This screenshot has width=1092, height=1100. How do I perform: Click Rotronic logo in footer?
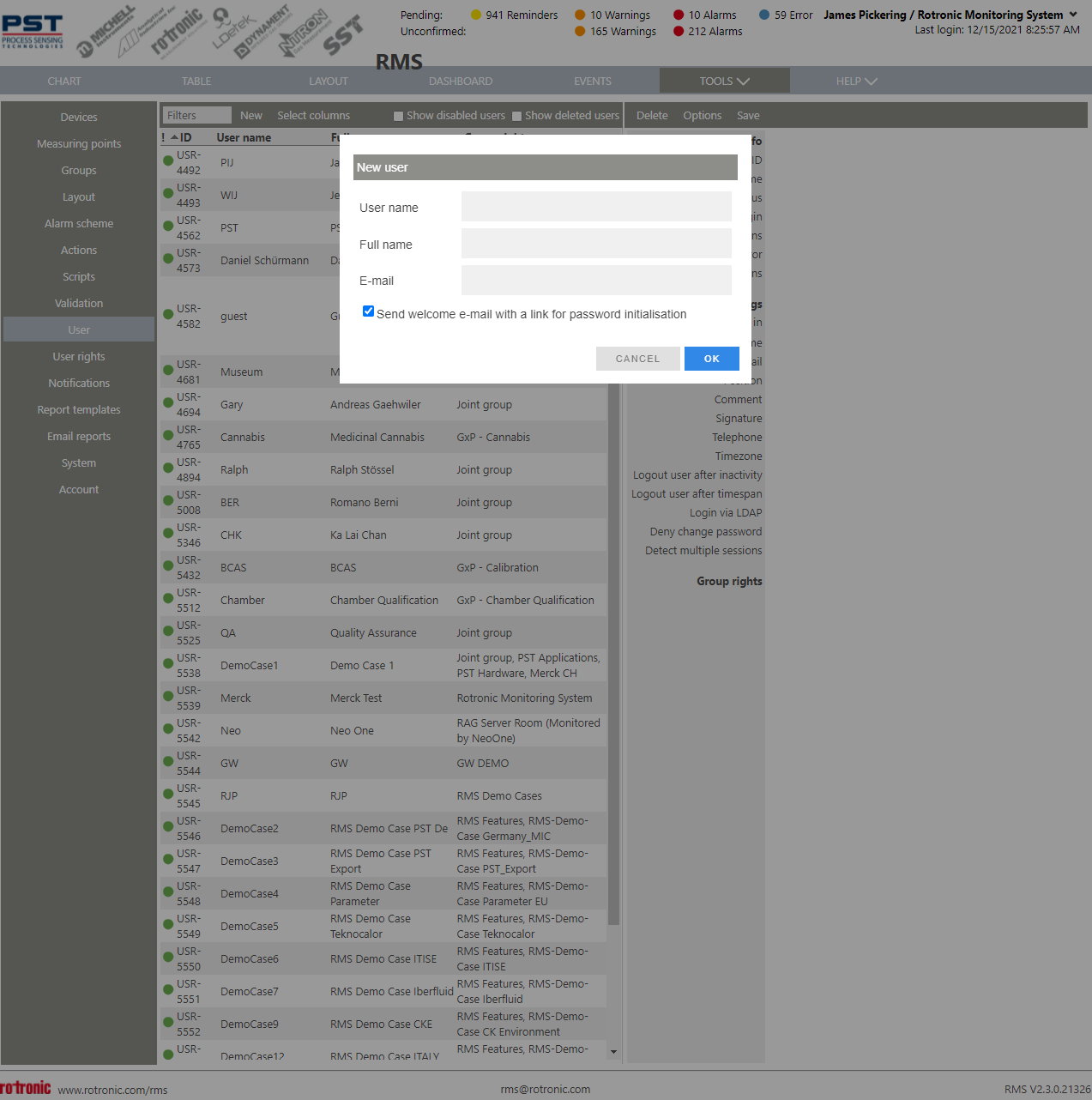click(x=26, y=1088)
